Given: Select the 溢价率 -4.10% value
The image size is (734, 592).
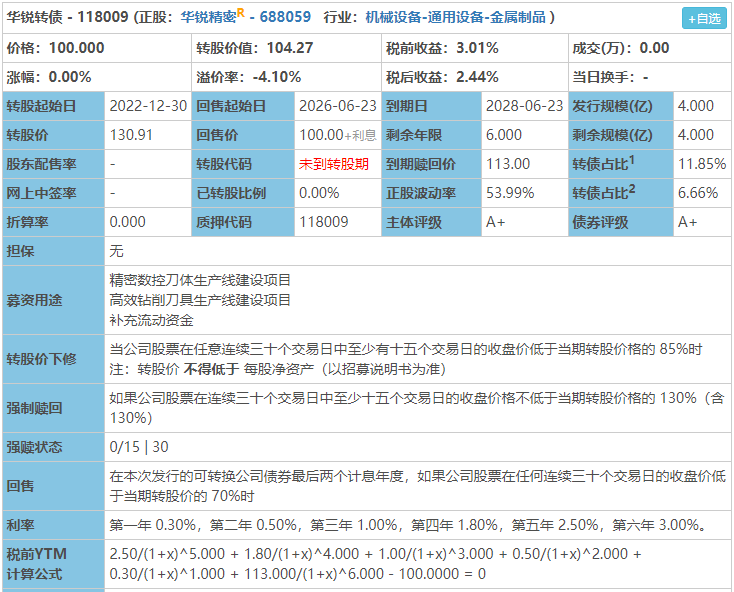Looking at the screenshot, I should [x=277, y=77].
